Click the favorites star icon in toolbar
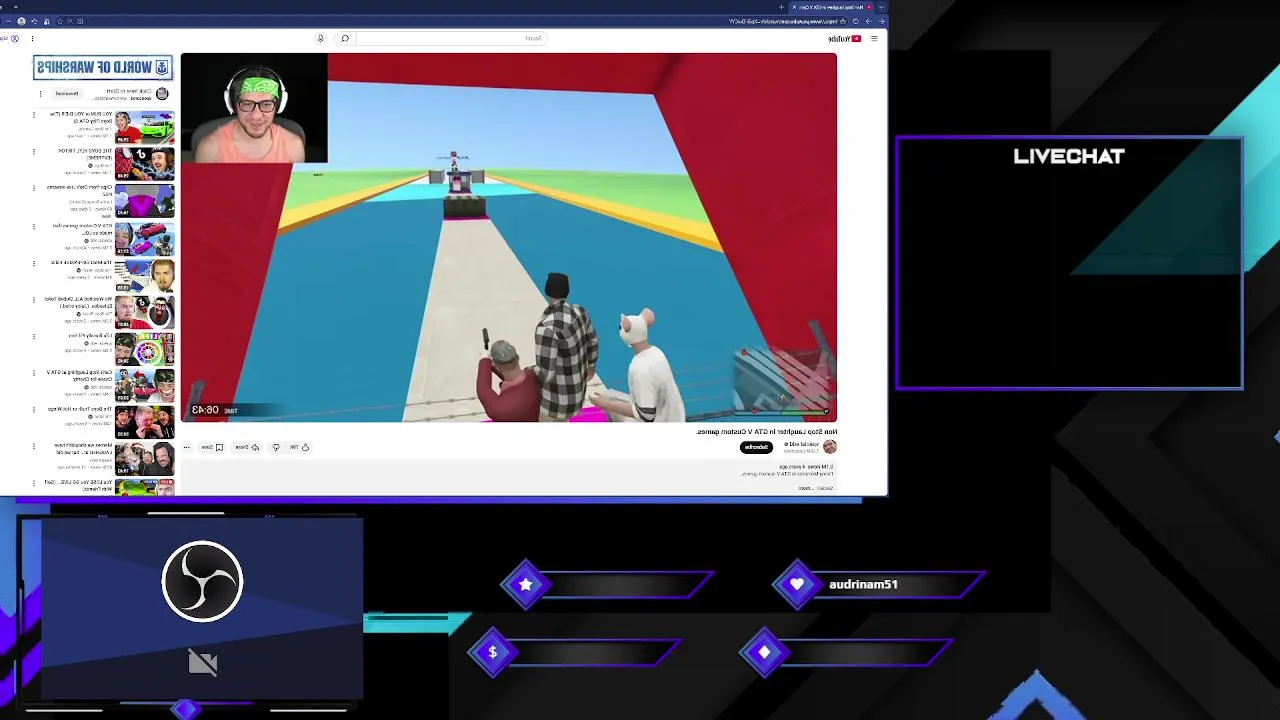Viewport: 1280px width, 720px height. point(60,21)
